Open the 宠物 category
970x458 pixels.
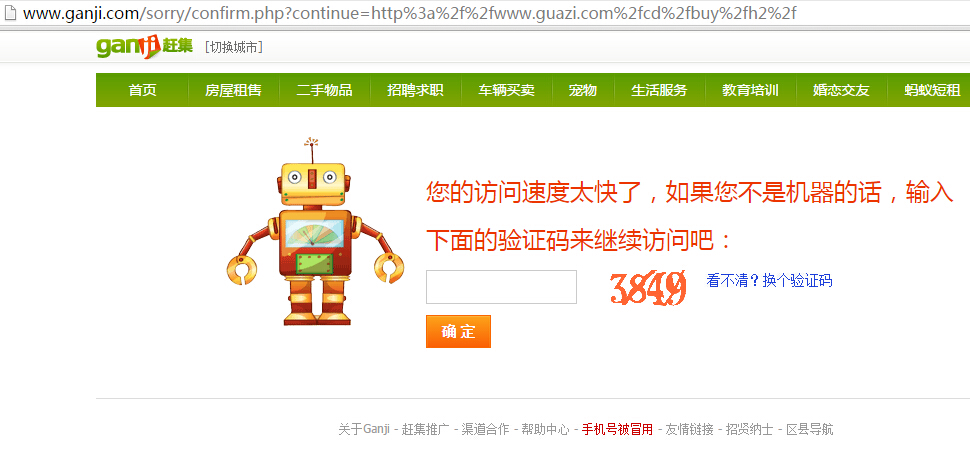583,90
